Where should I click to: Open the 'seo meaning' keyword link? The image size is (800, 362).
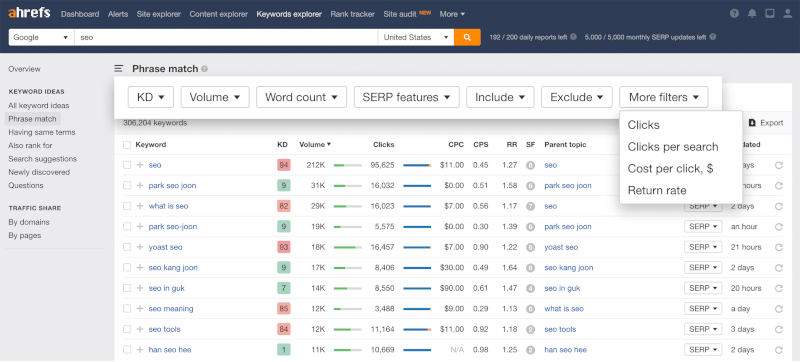tap(171, 308)
